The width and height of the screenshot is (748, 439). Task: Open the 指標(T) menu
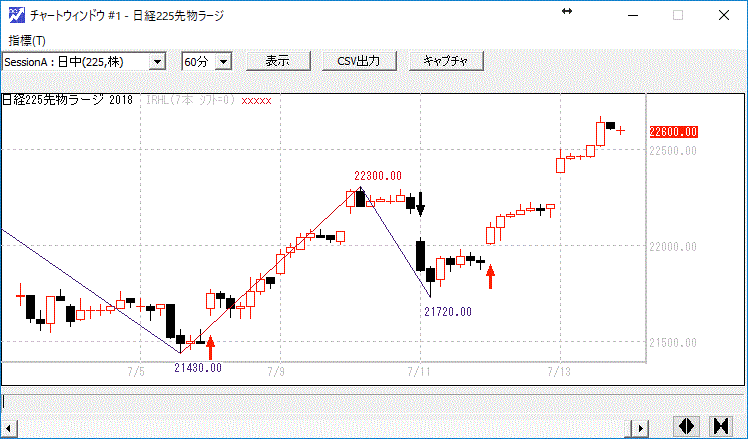(27, 41)
